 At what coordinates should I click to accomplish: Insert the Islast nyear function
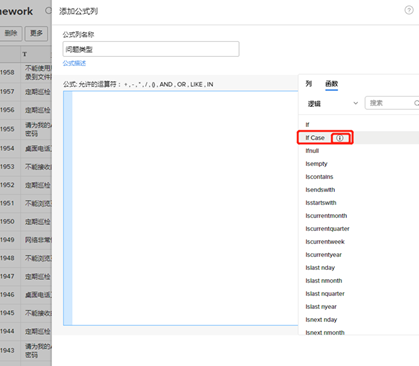pos(321,307)
